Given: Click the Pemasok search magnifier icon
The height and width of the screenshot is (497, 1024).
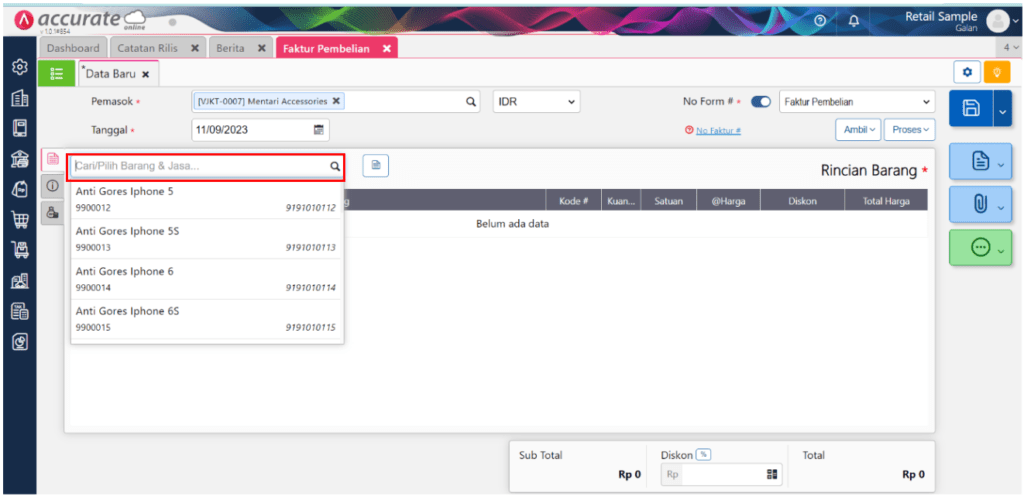Looking at the screenshot, I should [470, 102].
